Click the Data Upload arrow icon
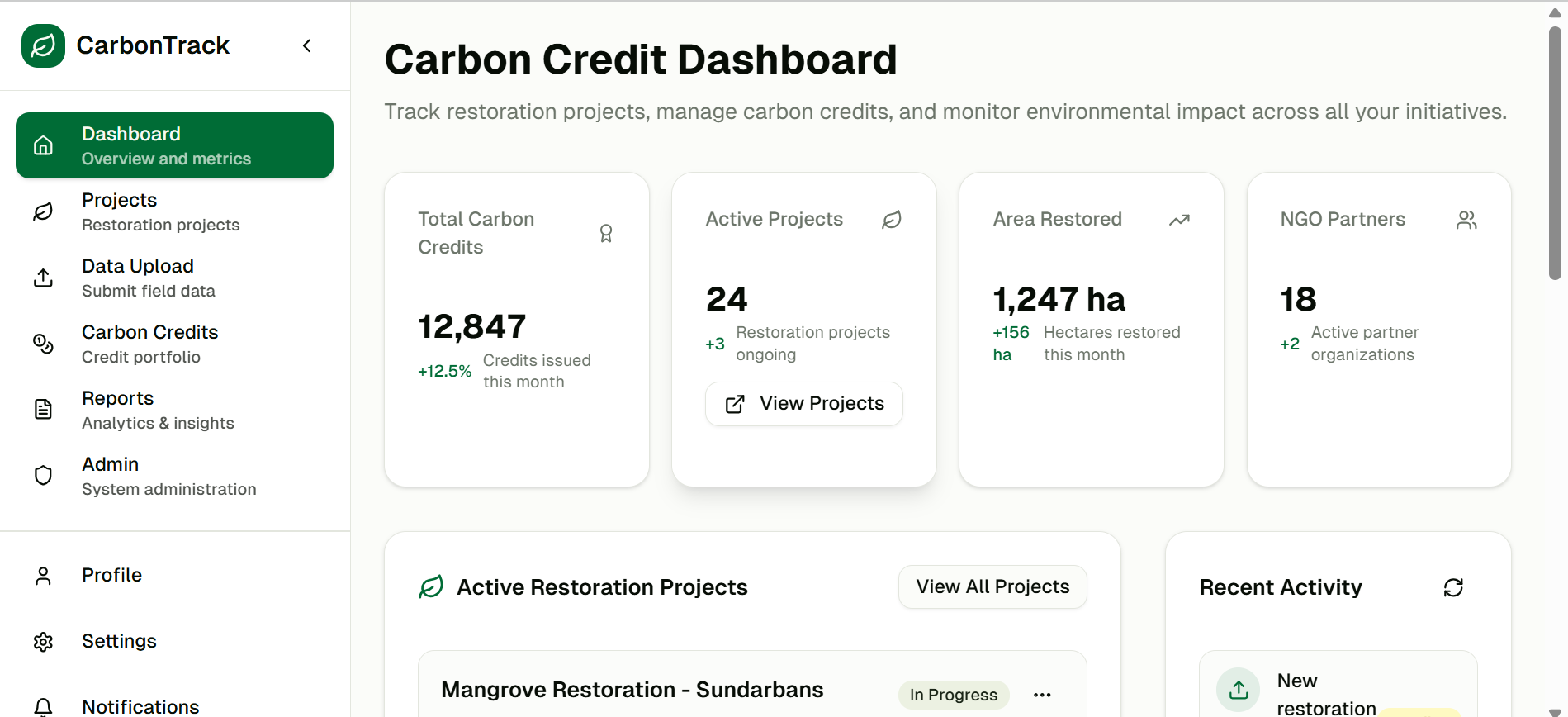 pos(43,278)
